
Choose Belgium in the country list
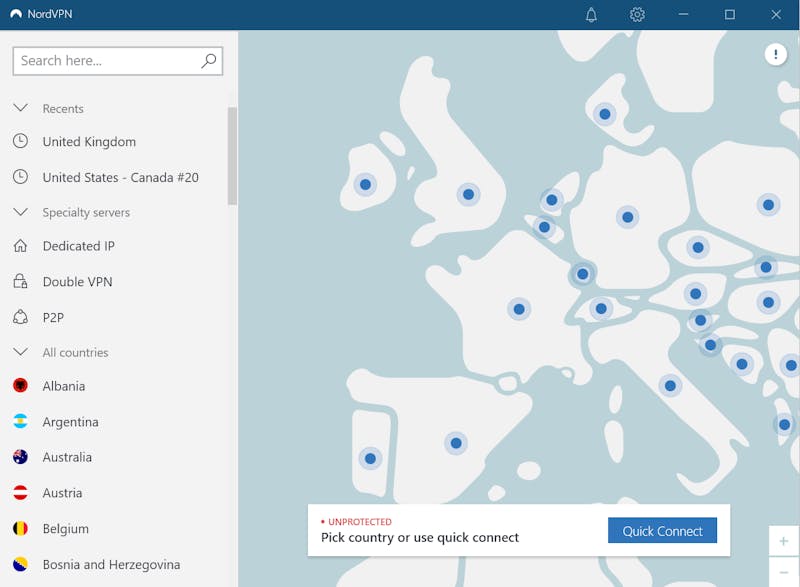(66, 529)
